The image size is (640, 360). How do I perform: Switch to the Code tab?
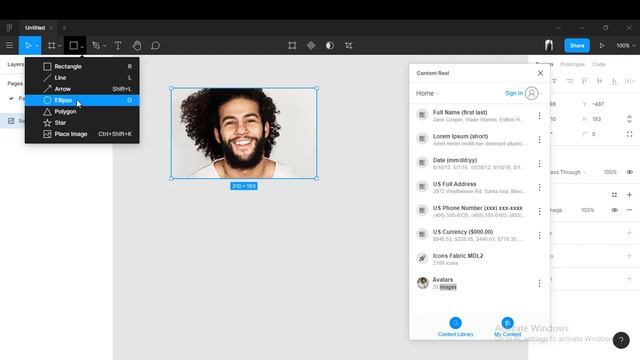tap(598, 64)
